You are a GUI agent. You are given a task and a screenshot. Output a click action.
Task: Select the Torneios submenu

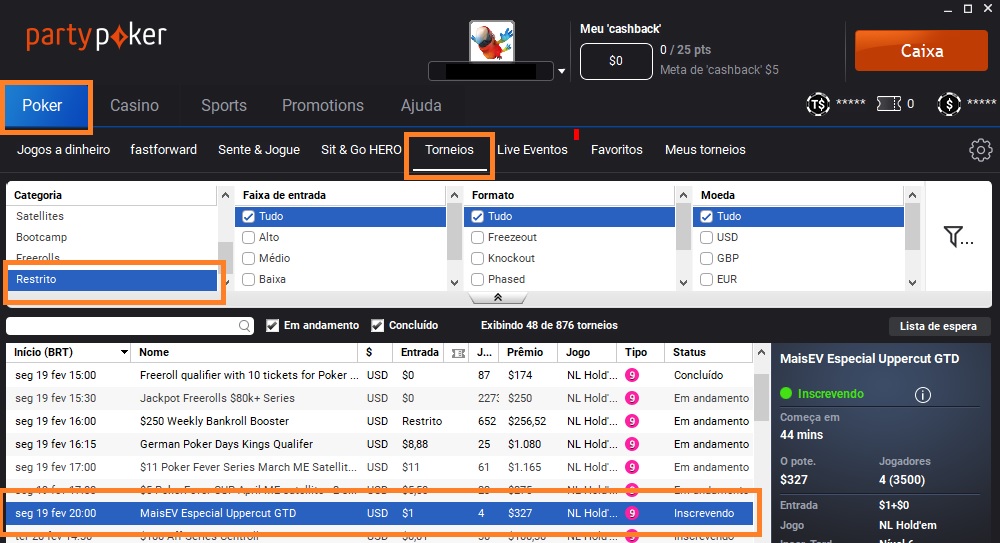449,150
